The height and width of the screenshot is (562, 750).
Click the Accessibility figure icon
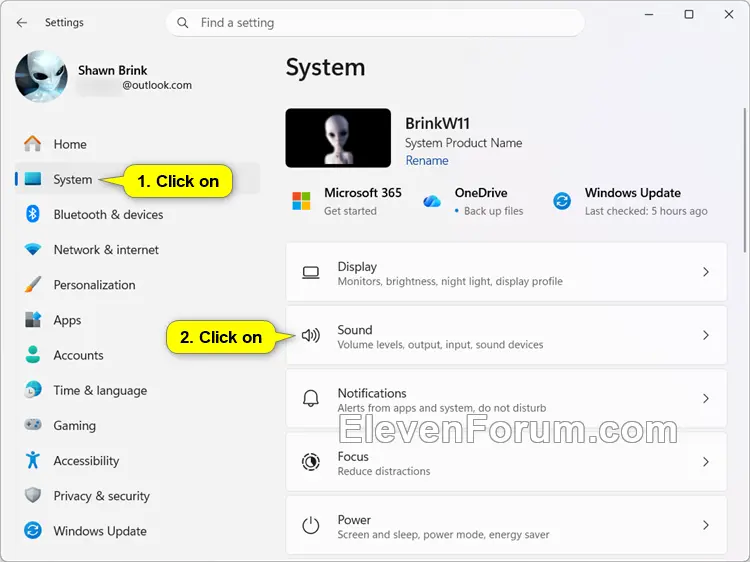pos(33,460)
